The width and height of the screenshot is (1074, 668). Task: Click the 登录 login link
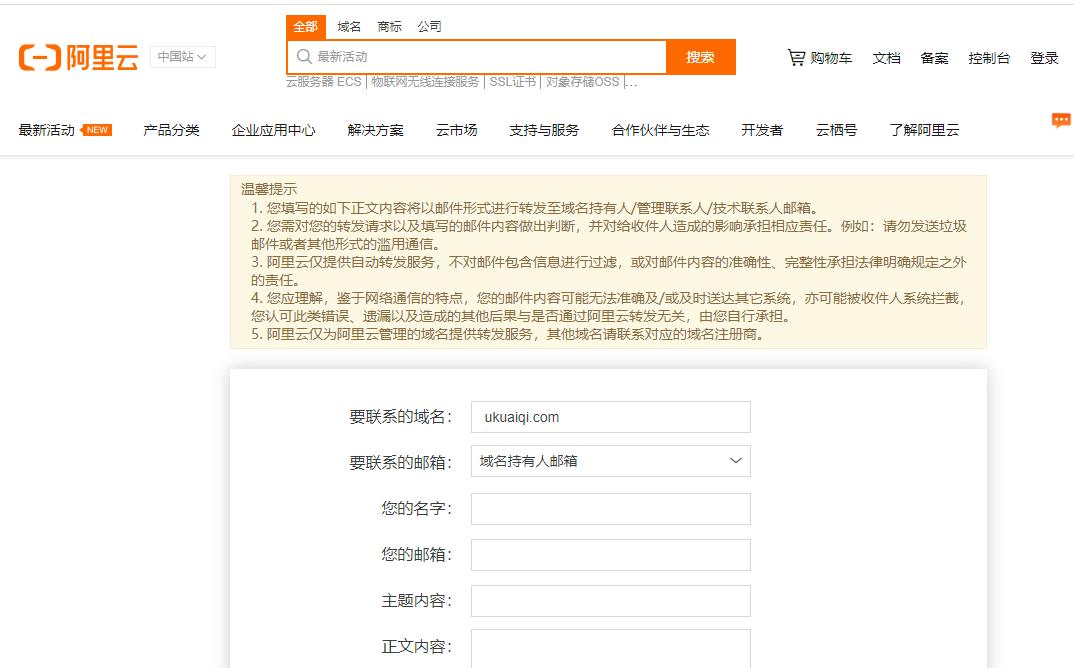coord(1044,58)
